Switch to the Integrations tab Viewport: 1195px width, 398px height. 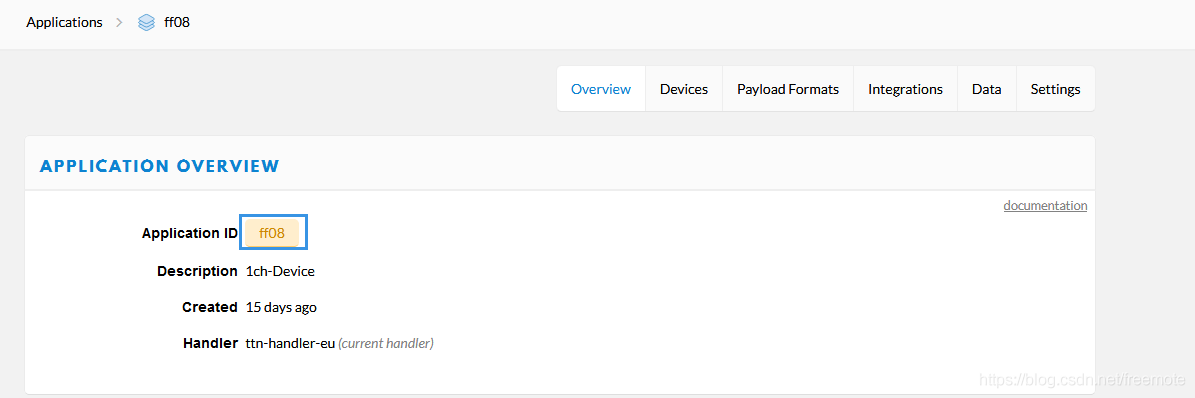[905, 89]
